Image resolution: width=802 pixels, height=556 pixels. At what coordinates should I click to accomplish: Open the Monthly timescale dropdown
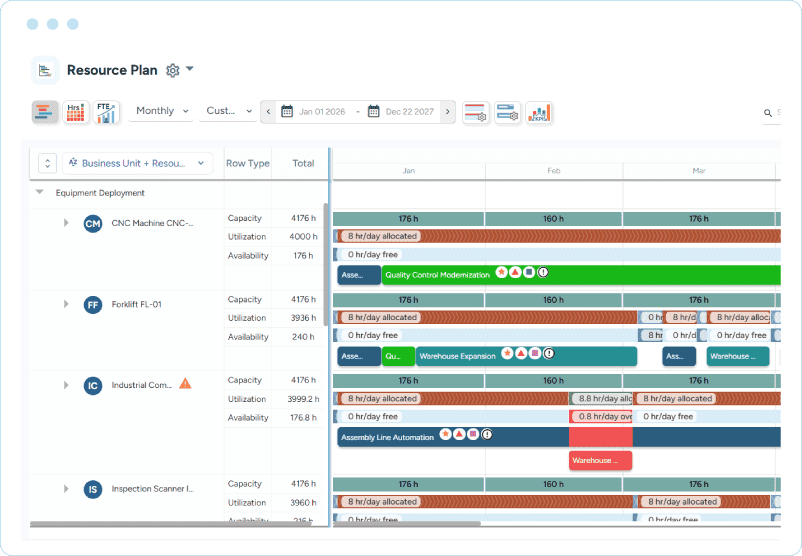point(162,111)
